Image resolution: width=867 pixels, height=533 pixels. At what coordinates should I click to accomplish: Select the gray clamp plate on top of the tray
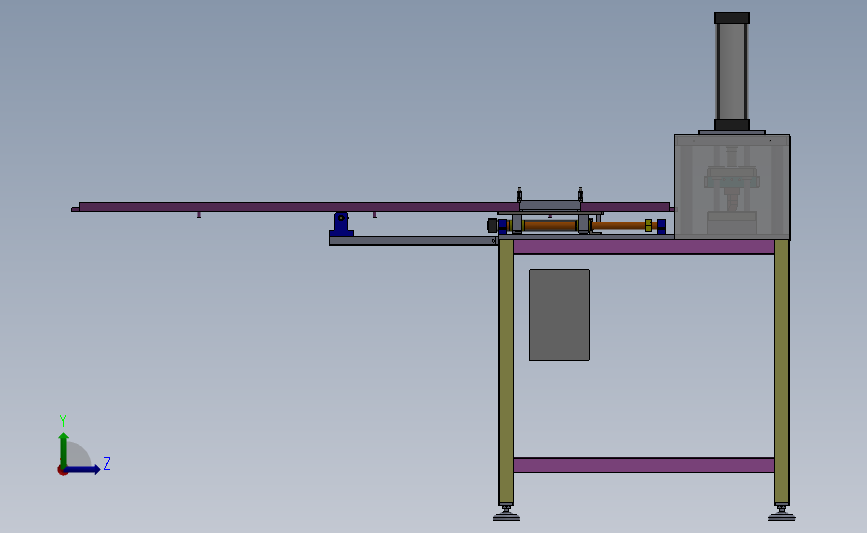tap(550, 206)
